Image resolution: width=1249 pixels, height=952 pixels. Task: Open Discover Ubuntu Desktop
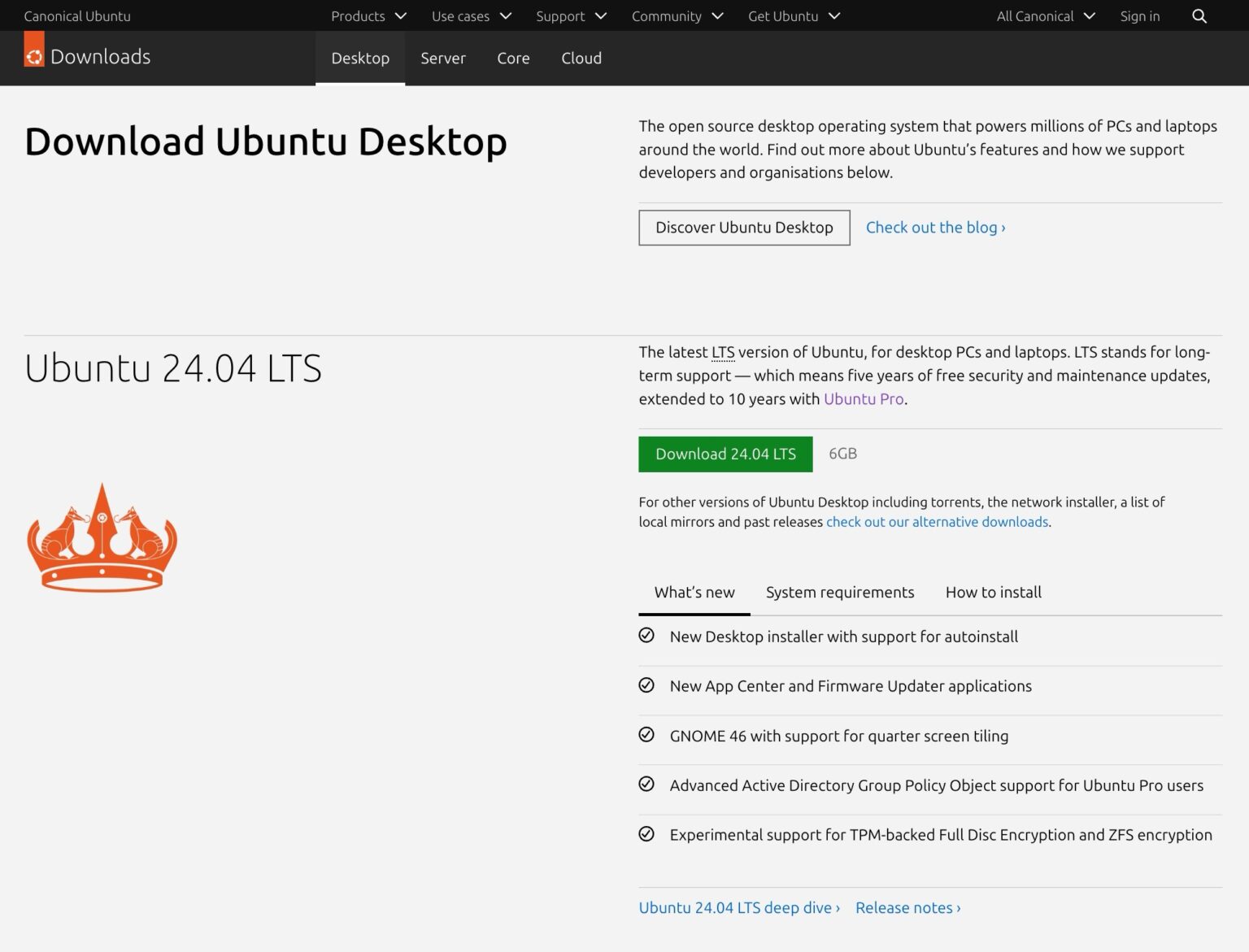click(x=743, y=228)
